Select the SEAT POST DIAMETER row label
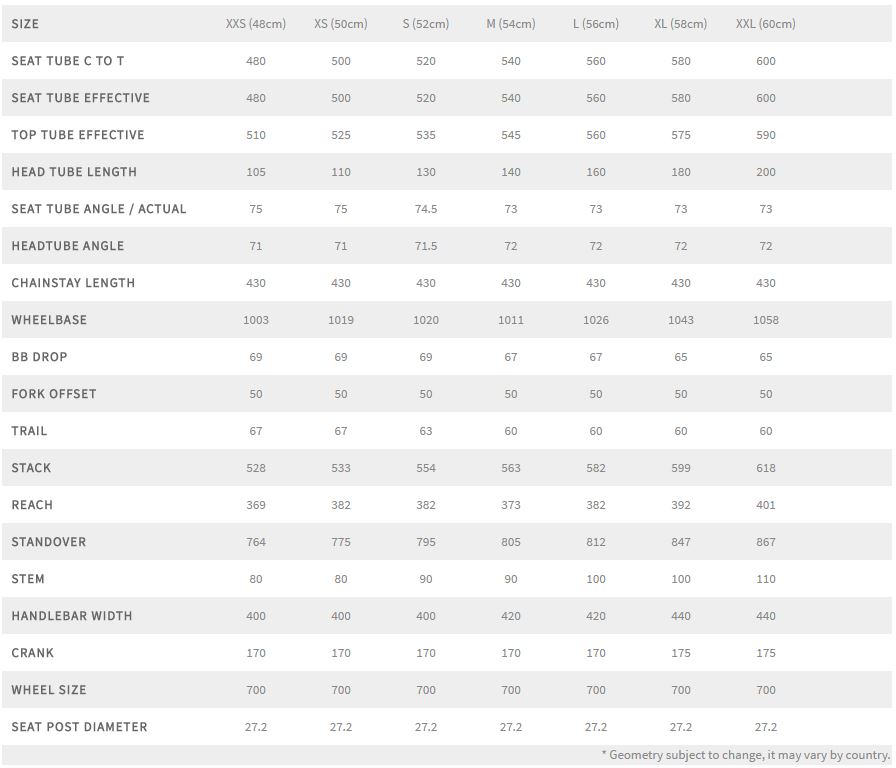 (79, 727)
